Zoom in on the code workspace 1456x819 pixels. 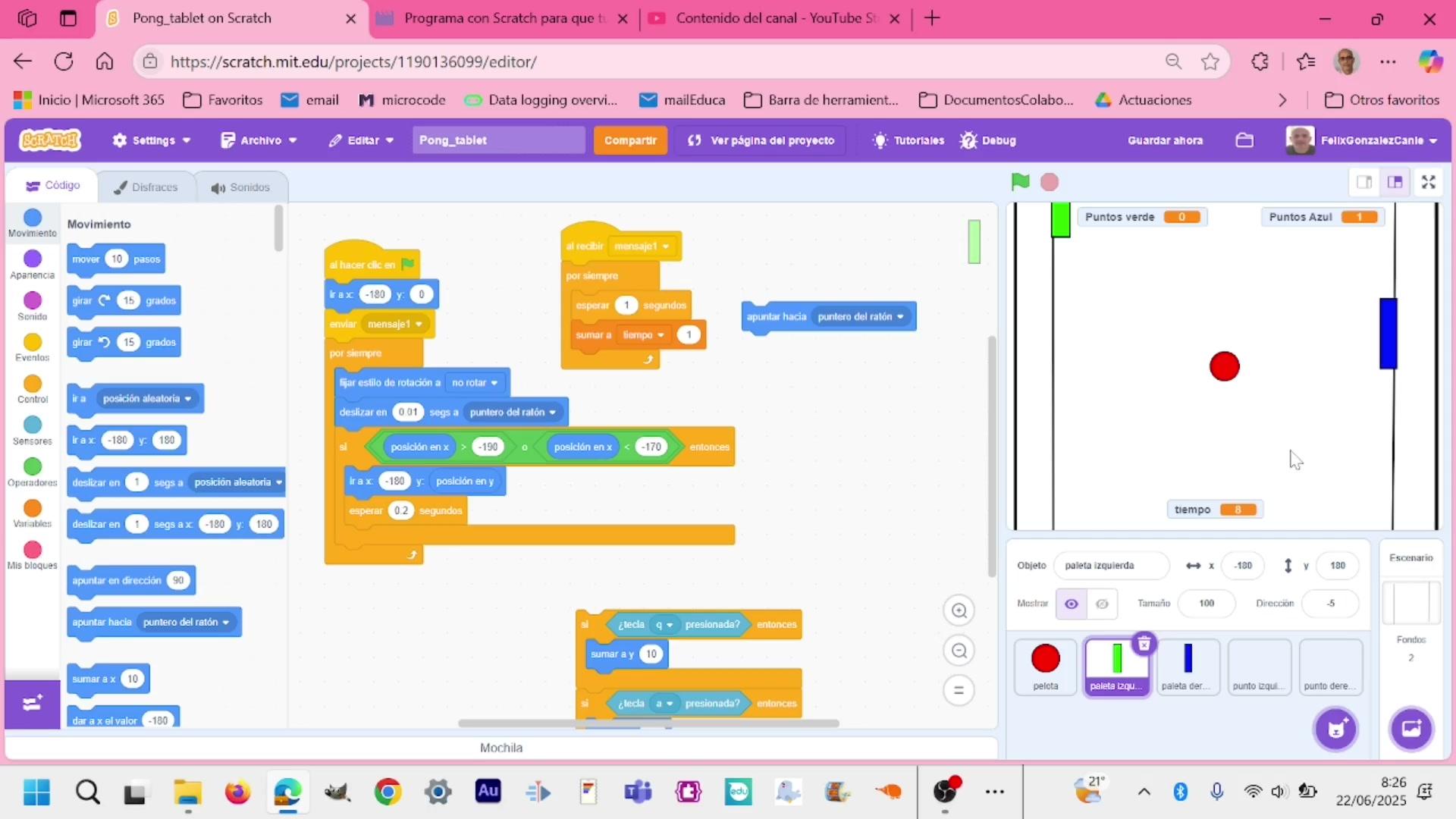click(959, 610)
